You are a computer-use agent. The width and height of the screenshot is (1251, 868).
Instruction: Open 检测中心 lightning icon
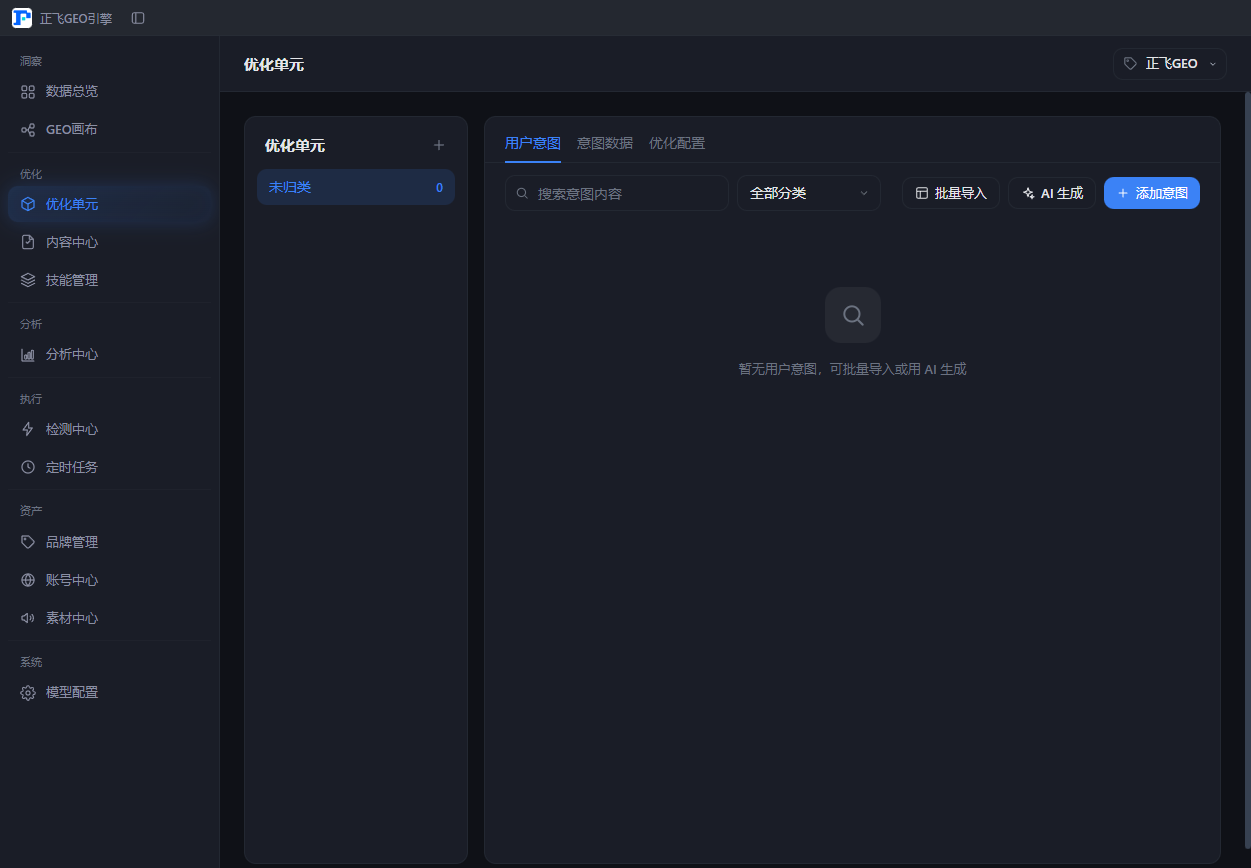click(28, 429)
